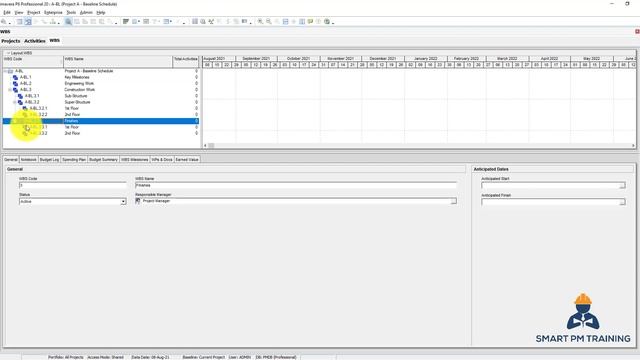Click the Gantt scrollbar left arrow
Screen dimensions: 640x360
205,146
